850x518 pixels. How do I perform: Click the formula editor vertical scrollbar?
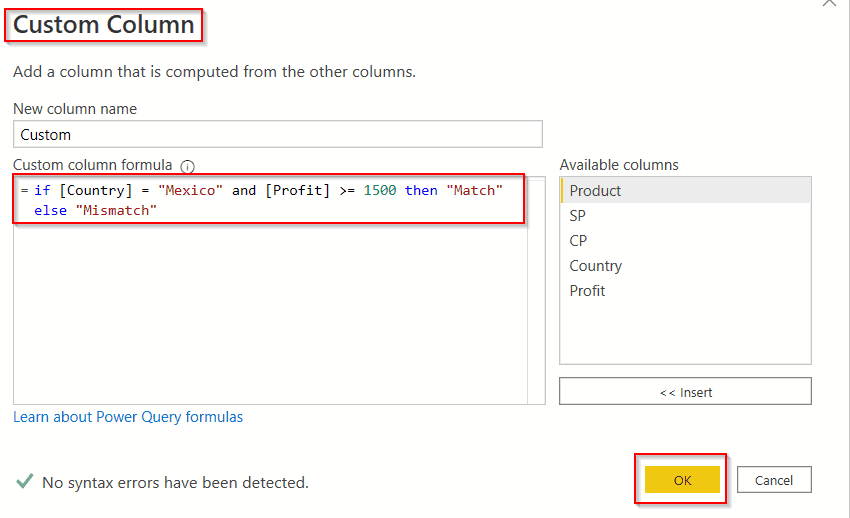point(536,290)
